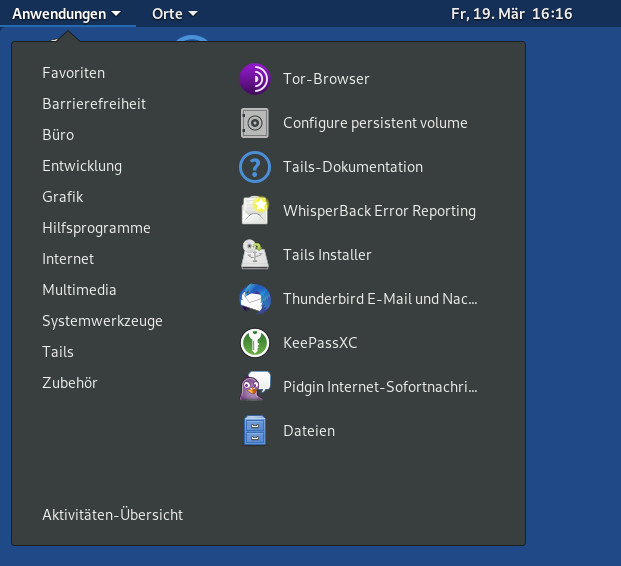621x566 pixels.
Task: Show the Tails category
Action: tap(58, 352)
